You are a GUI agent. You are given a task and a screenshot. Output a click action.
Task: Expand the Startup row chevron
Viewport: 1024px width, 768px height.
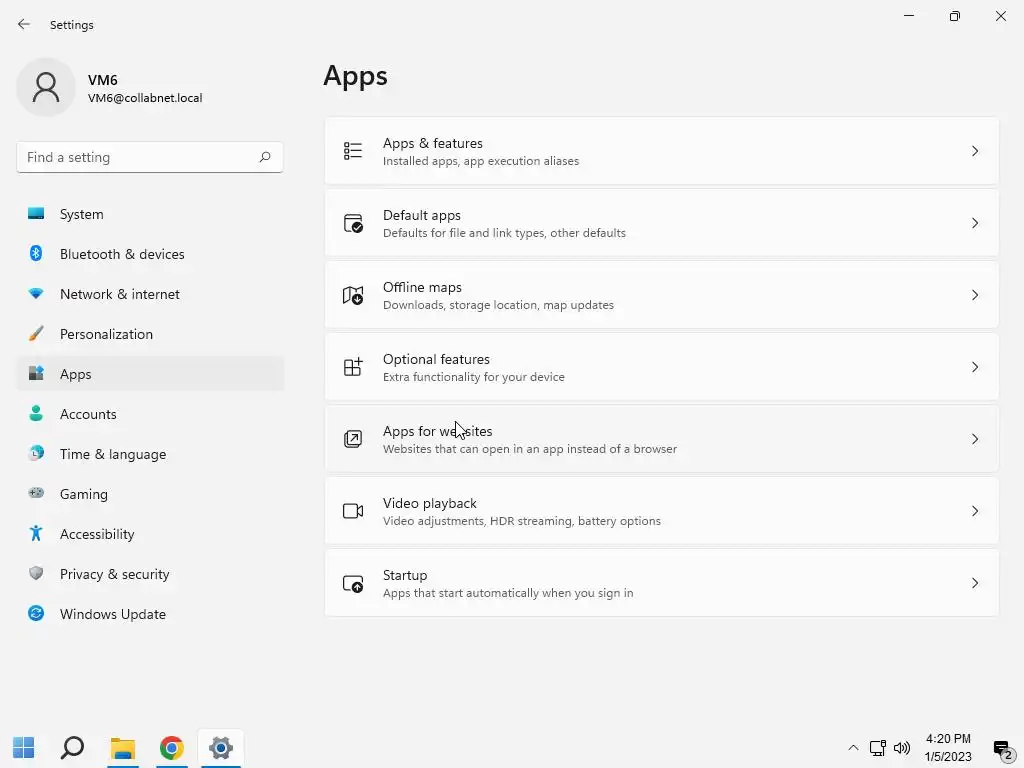975,583
